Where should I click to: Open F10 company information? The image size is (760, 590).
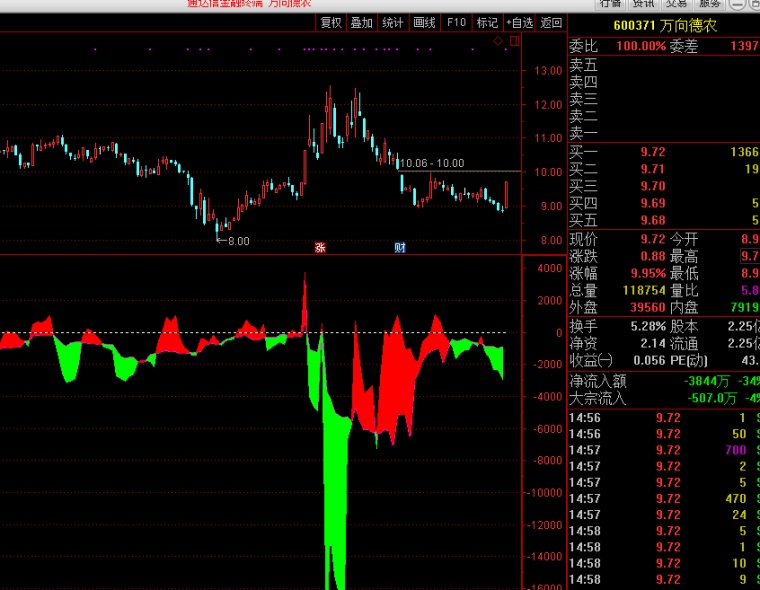coord(456,23)
